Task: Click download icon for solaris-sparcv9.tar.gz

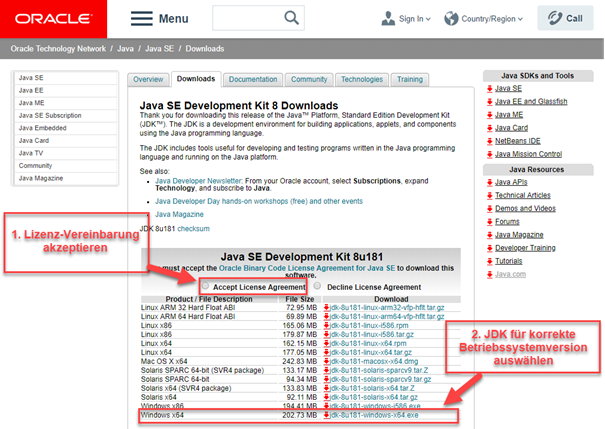Action: 326,379
